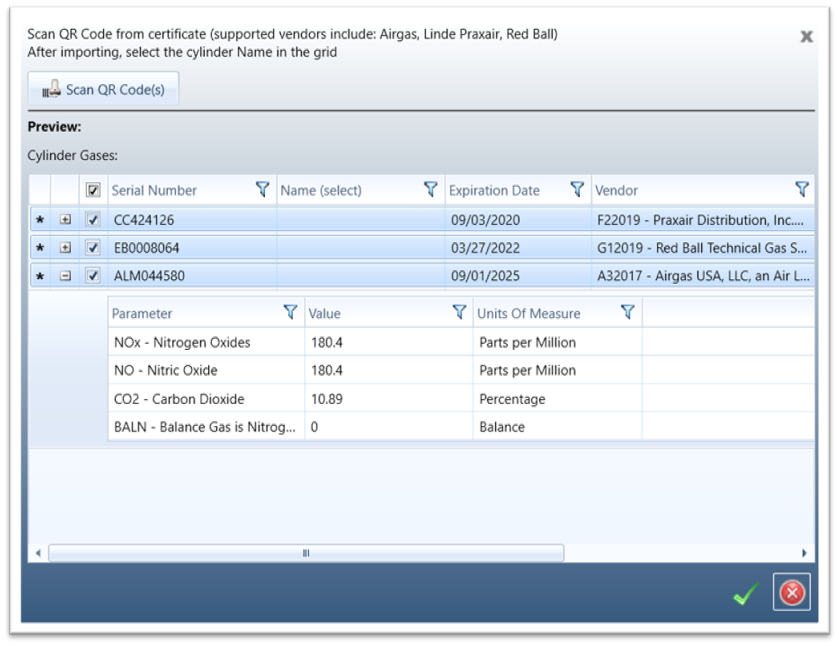The image size is (839, 646).
Task: Click the Scan QR Code(s) button
Action: (103, 89)
